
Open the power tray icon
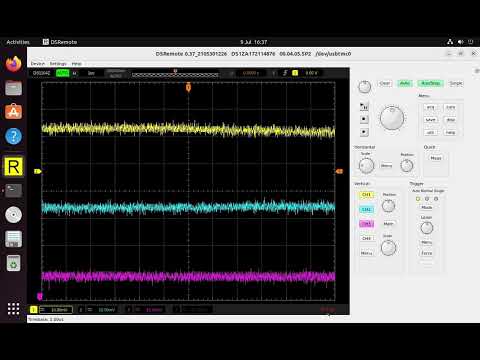pos(471,42)
